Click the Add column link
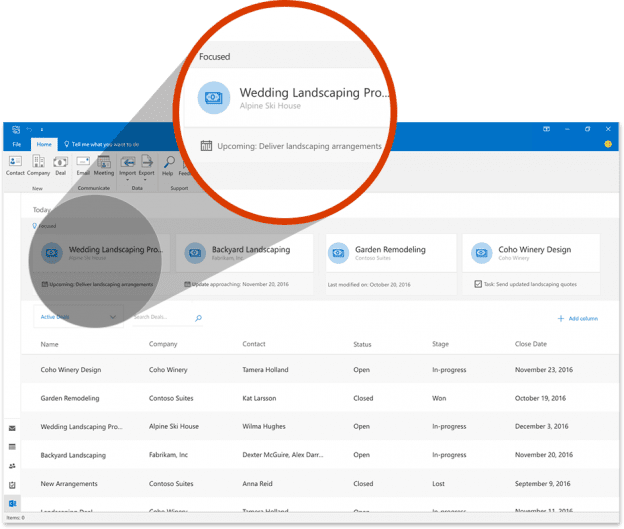Viewport: 624px width, 529px height. [x=578, y=318]
